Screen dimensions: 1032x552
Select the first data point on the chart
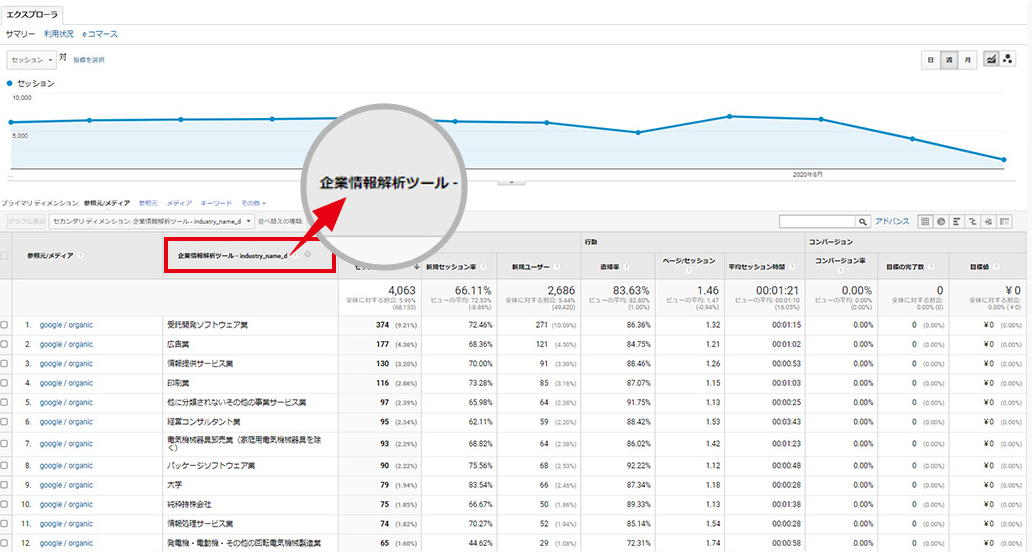pyautogui.click(x=11, y=122)
